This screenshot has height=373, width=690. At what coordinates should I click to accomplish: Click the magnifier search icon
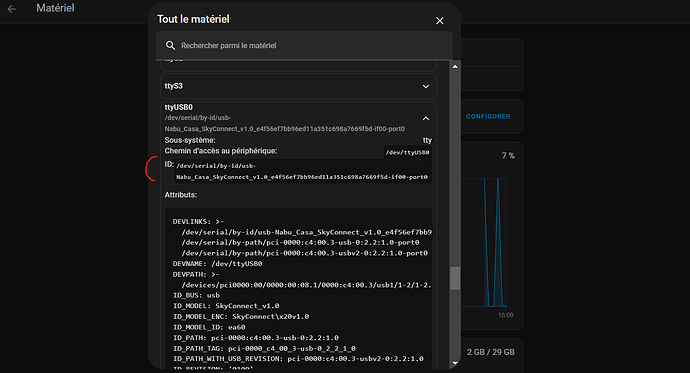tap(170, 45)
